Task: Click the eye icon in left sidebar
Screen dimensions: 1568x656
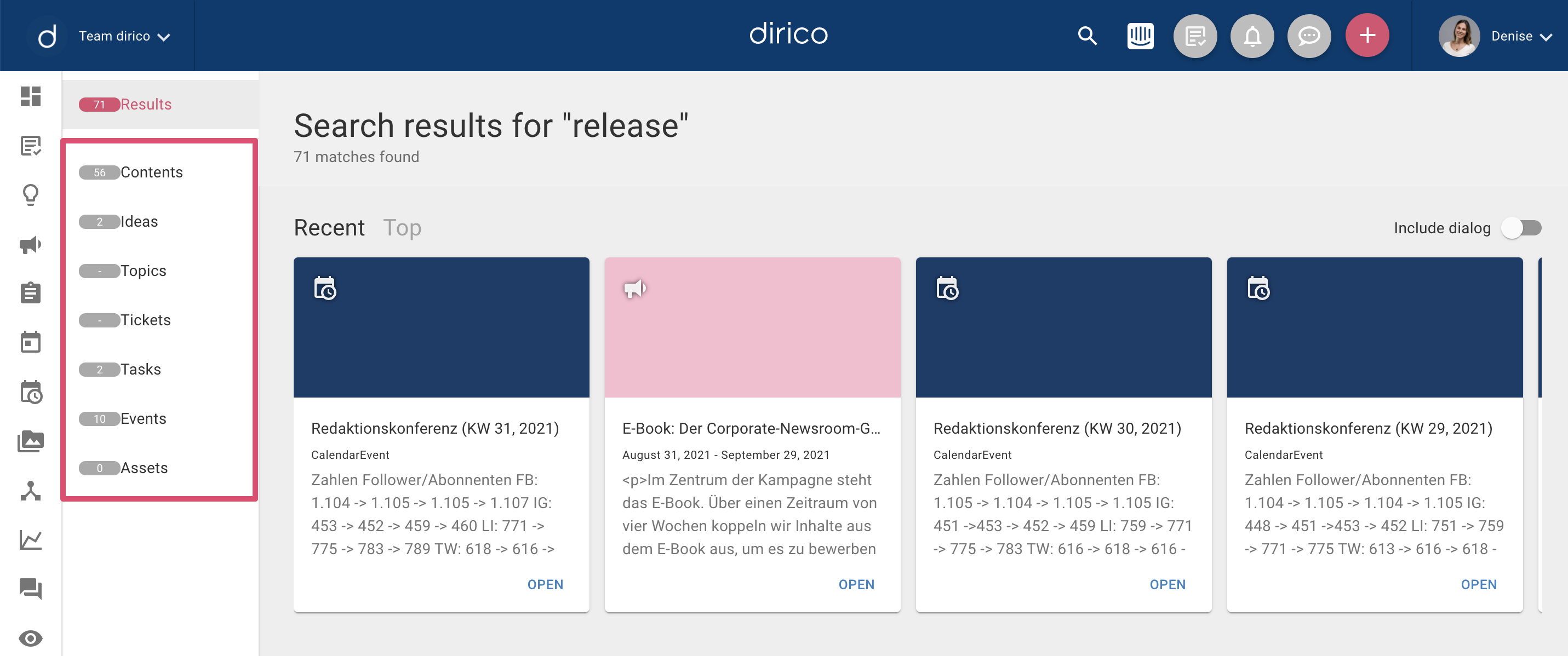Action: [31, 638]
